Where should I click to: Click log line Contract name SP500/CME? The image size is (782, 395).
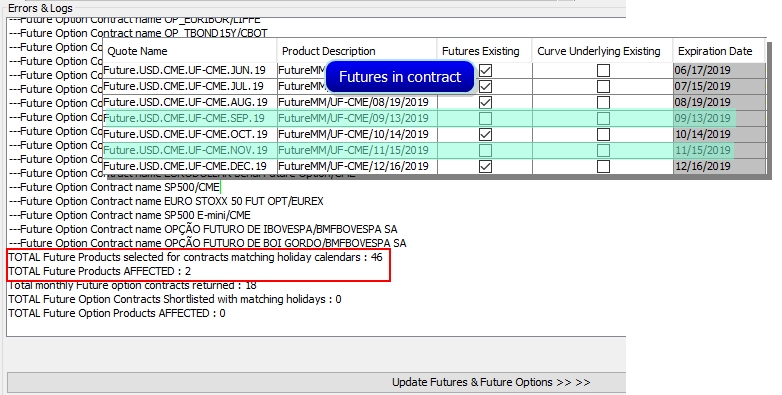pyautogui.click(x=114, y=188)
